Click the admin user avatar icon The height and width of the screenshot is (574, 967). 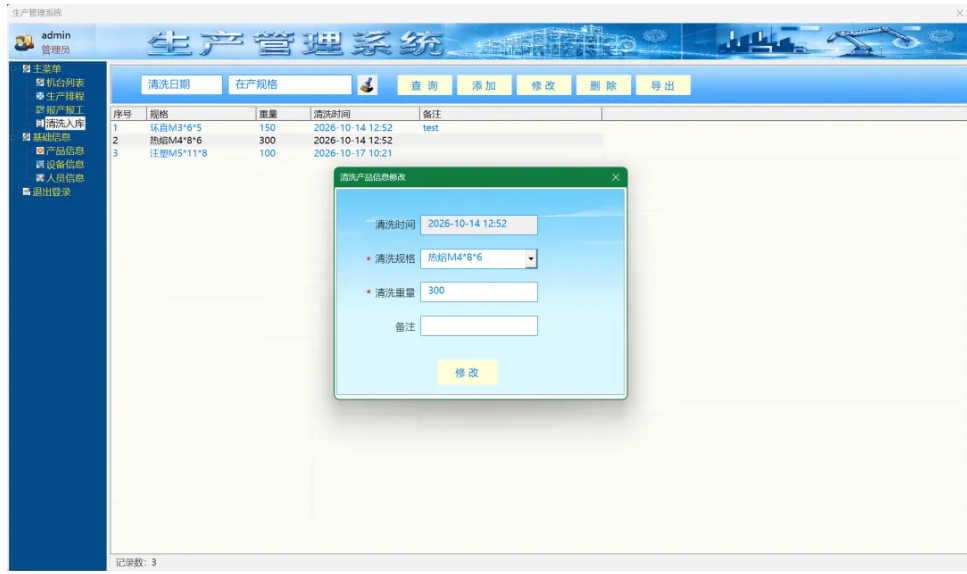point(24,43)
